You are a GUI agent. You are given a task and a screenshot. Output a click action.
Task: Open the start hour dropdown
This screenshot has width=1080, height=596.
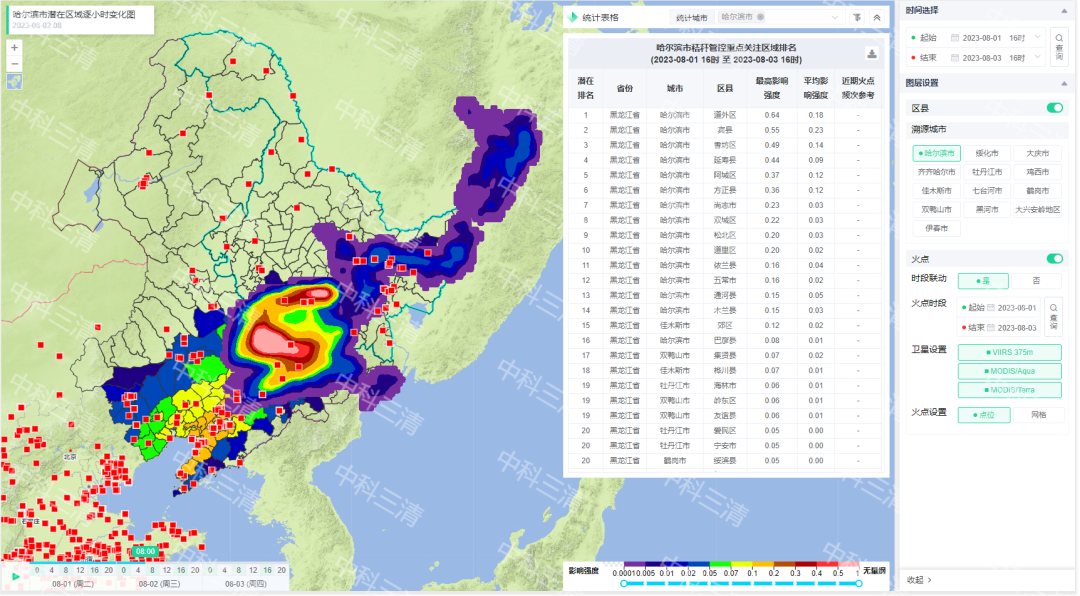[1024, 38]
